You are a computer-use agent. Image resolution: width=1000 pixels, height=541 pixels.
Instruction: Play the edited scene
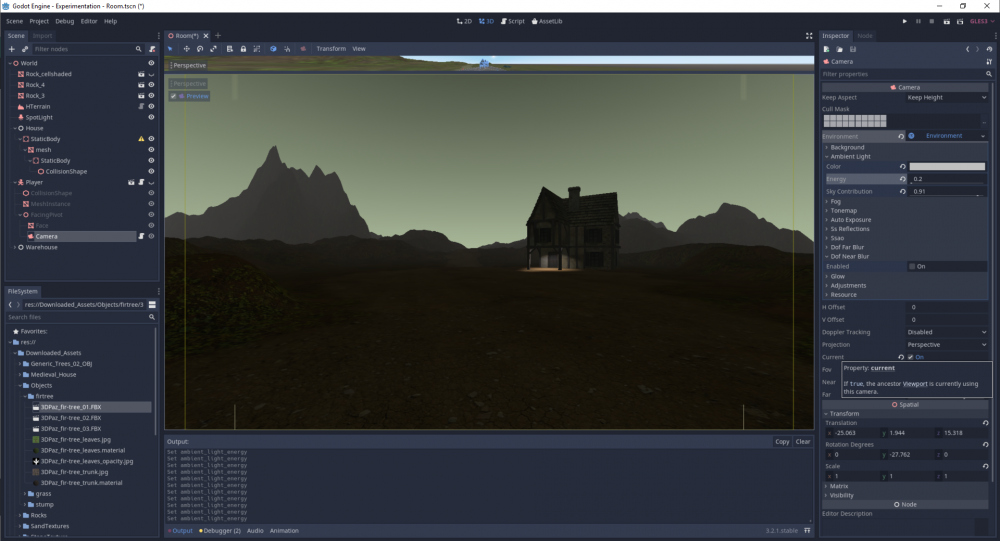pyautogui.click(x=946, y=21)
